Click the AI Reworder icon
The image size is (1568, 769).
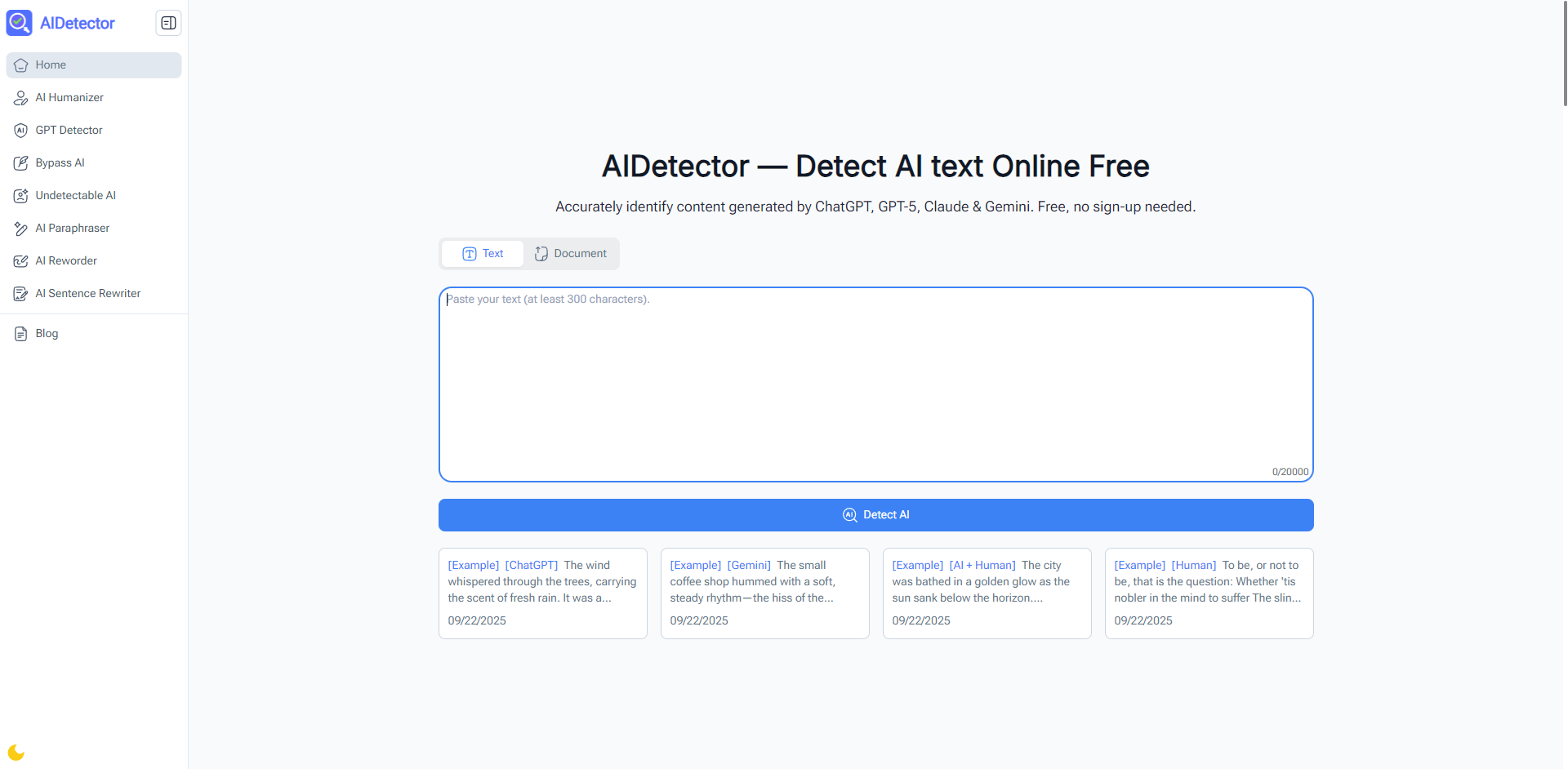(21, 261)
